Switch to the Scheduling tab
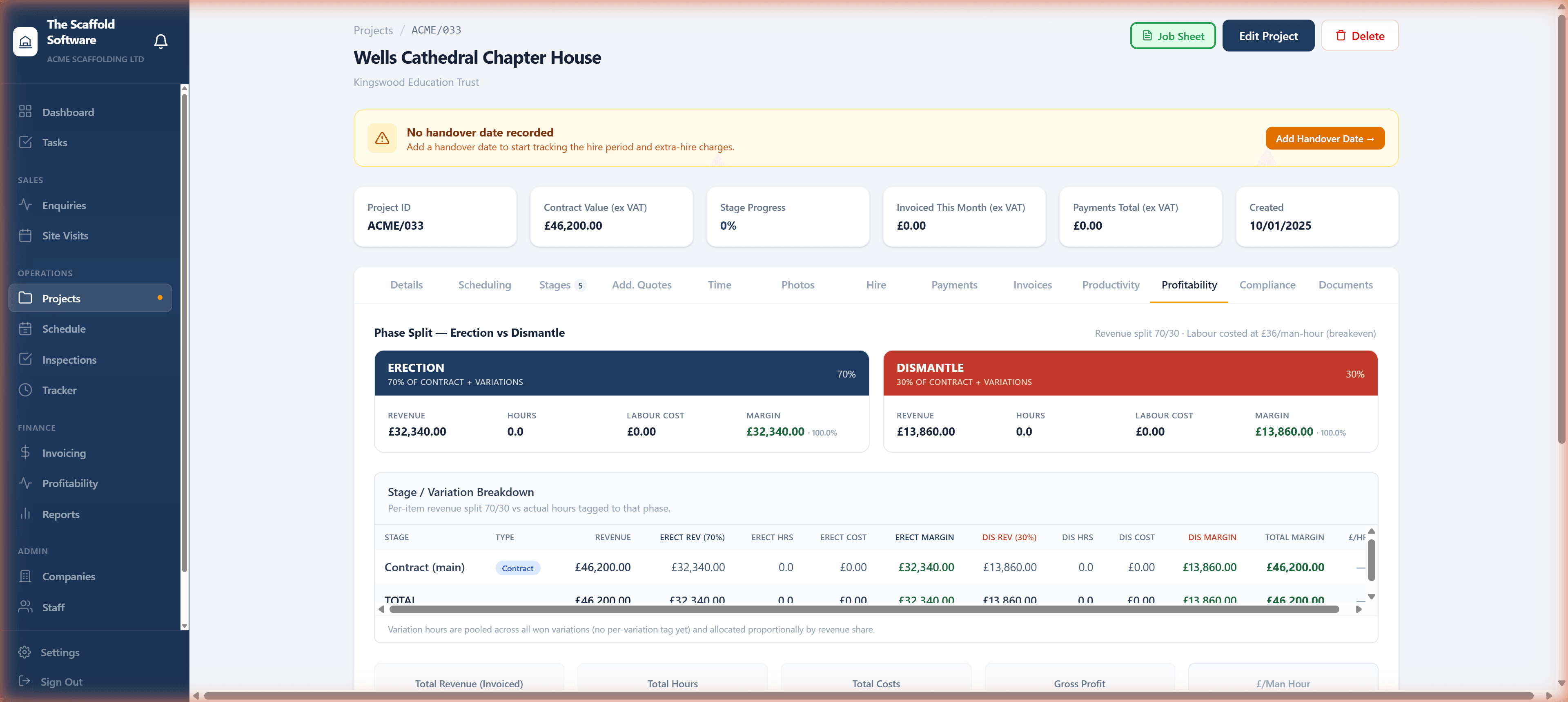Viewport: 1568px width, 702px height. 485,284
